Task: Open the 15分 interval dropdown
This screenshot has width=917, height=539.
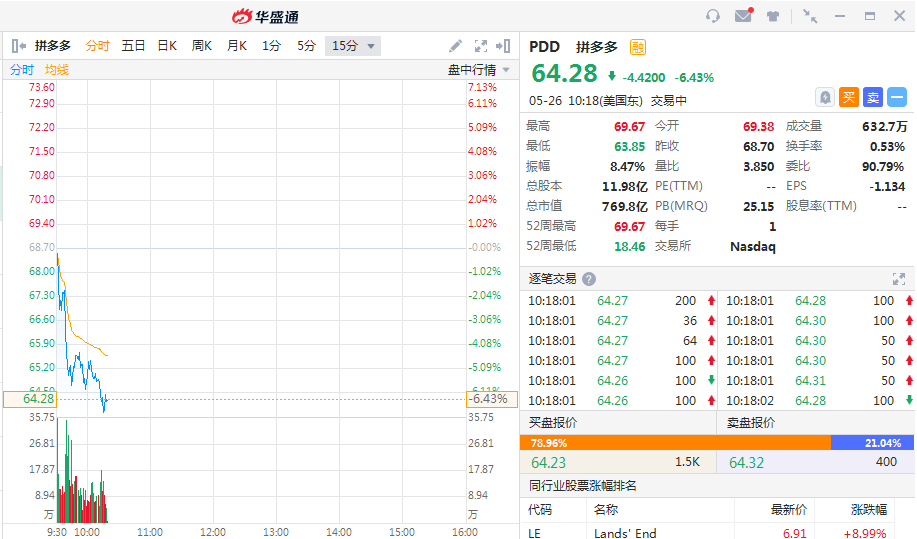Action: pos(354,46)
